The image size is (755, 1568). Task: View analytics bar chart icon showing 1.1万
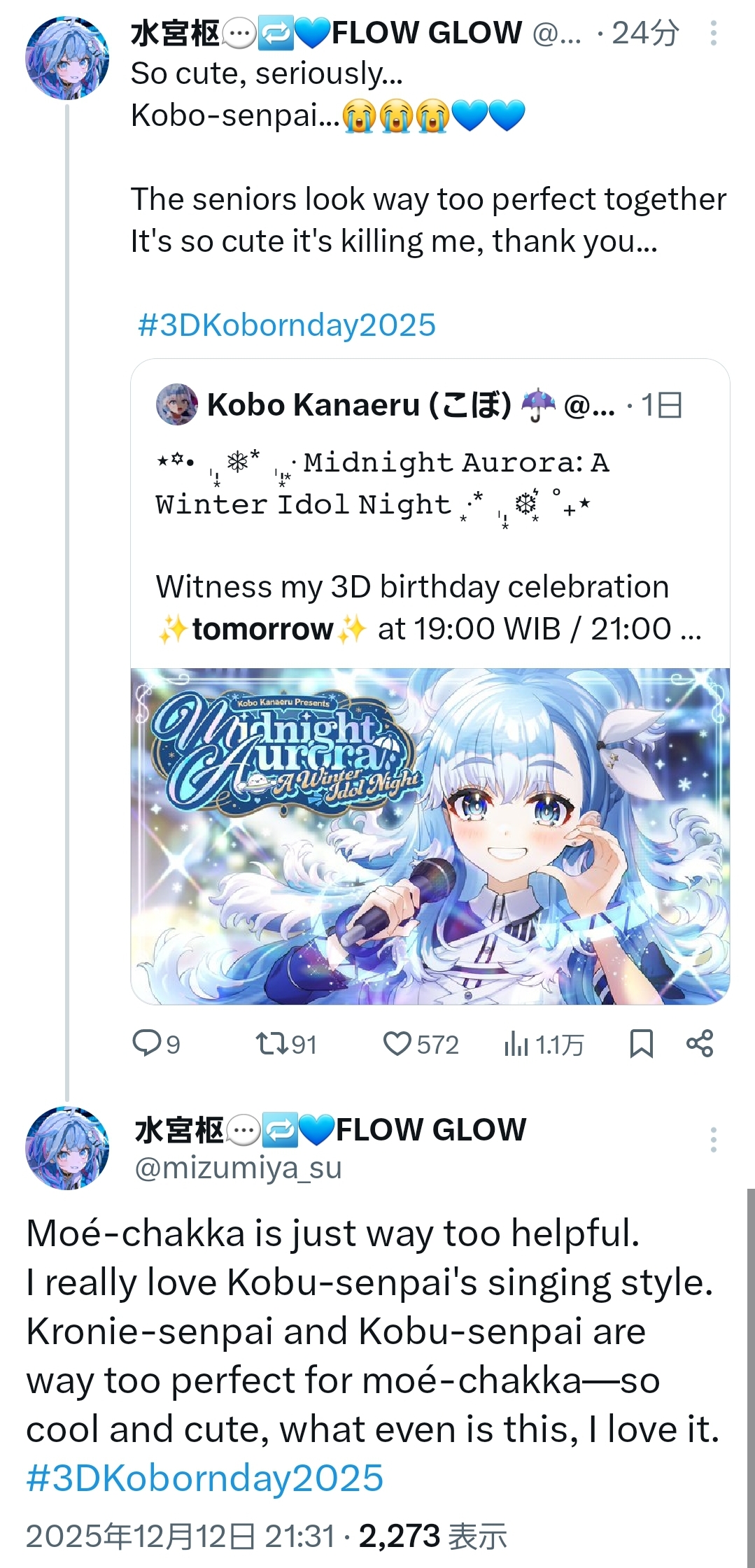[x=516, y=1044]
